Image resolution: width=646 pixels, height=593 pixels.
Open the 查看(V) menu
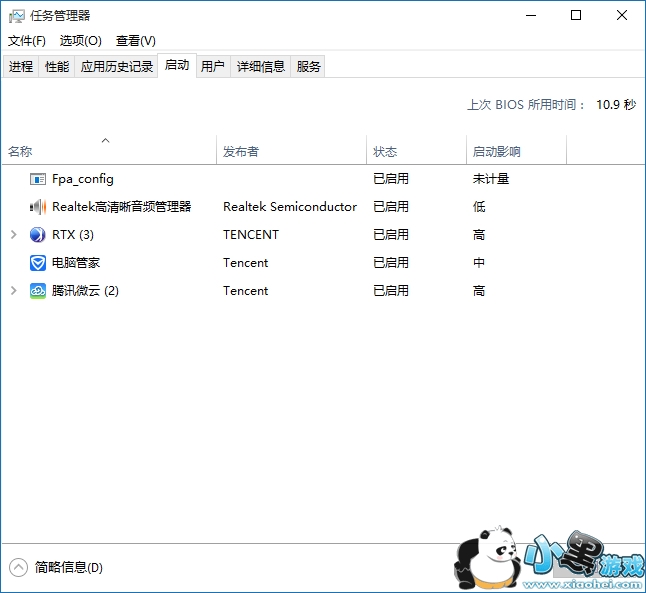tap(136, 40)
